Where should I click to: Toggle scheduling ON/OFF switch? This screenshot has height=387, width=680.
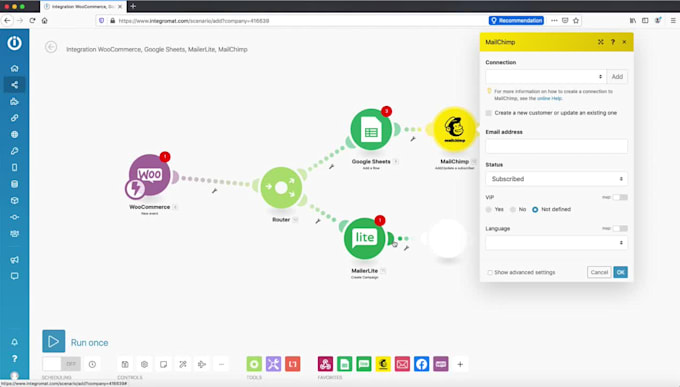62,364
